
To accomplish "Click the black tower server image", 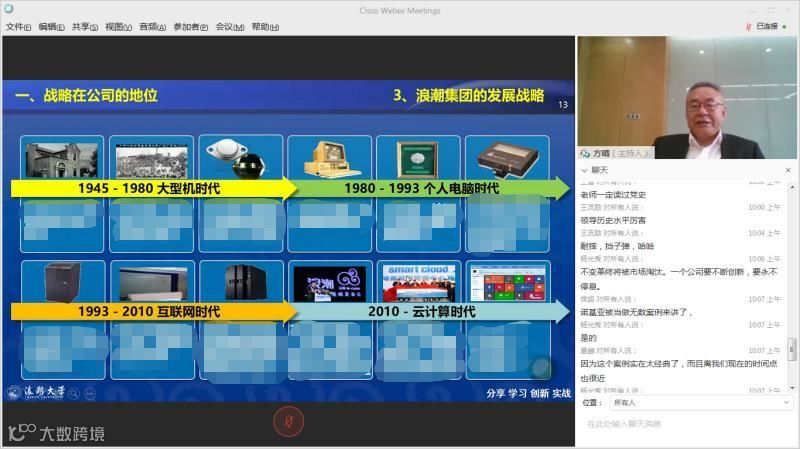I will [x=246, y=282].
